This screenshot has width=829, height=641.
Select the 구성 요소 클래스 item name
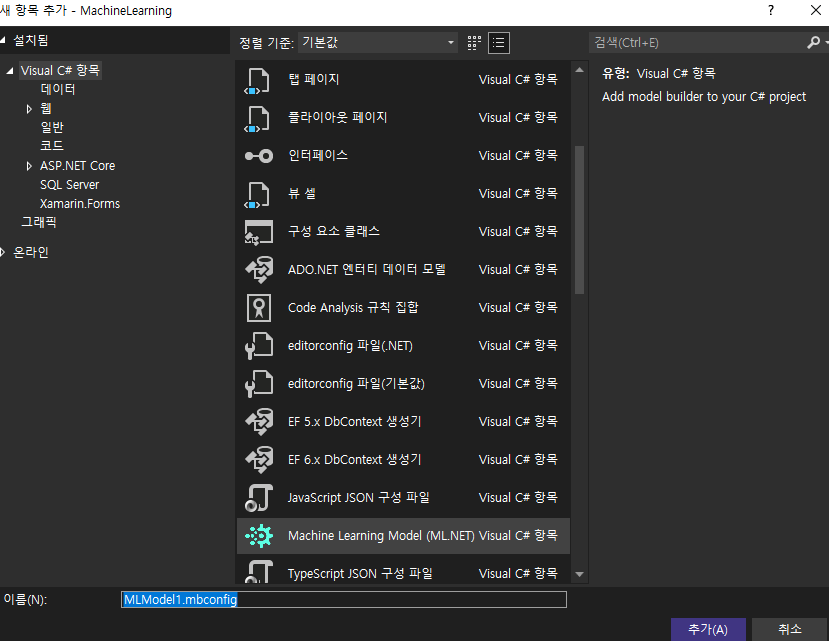(334, 232)
